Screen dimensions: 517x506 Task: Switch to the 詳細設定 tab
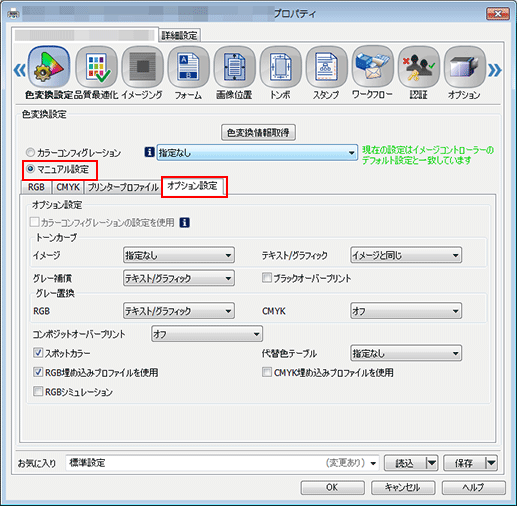pos(179,35)
